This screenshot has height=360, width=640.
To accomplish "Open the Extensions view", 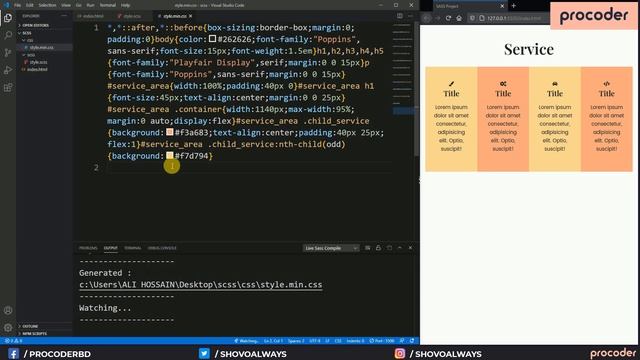I will [8, 88].
